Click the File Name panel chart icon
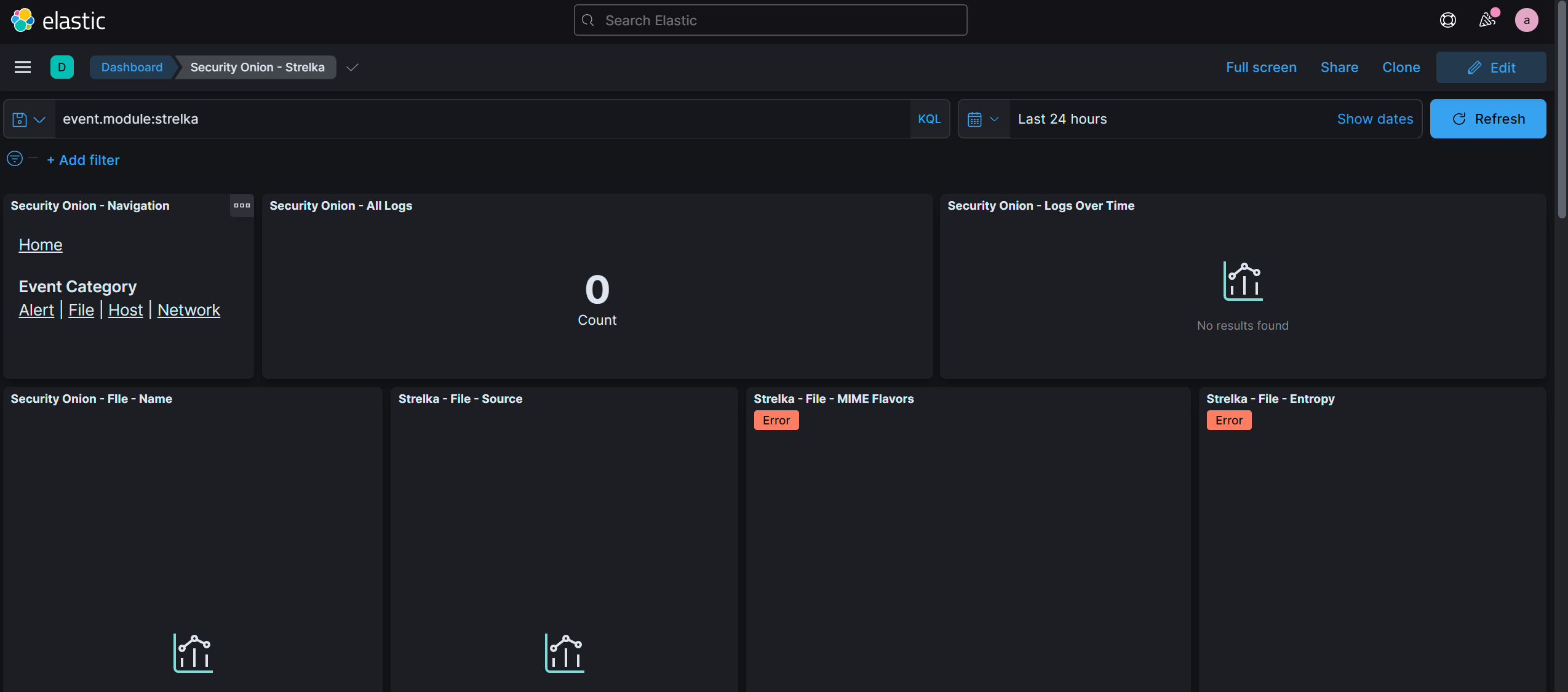This screenshot has width=1568, height=692. click(x=193, y=653)
